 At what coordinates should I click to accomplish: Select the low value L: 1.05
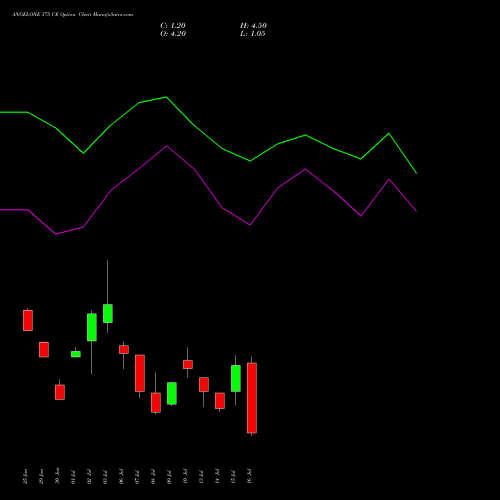click(x=253, y=34)
